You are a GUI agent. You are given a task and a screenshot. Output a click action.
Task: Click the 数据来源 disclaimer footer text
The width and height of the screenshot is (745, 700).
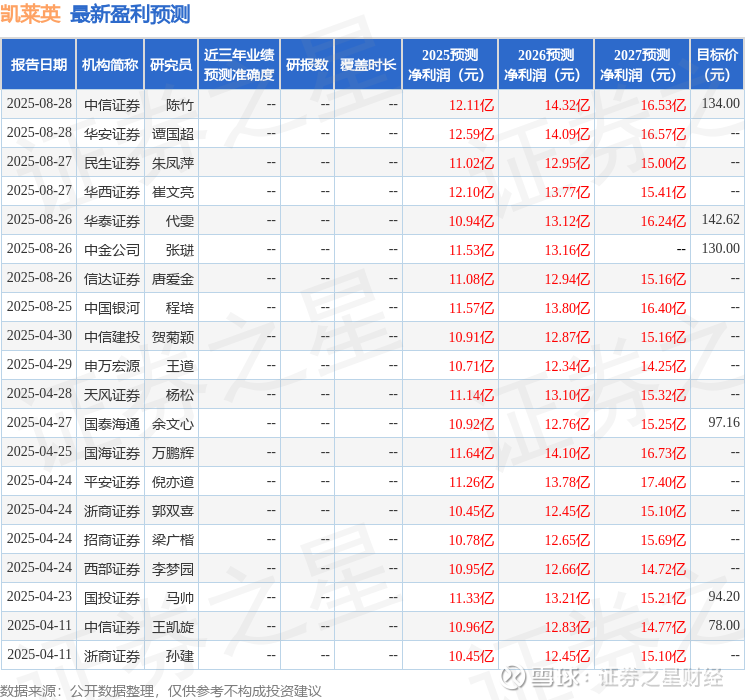click(161, 691)
